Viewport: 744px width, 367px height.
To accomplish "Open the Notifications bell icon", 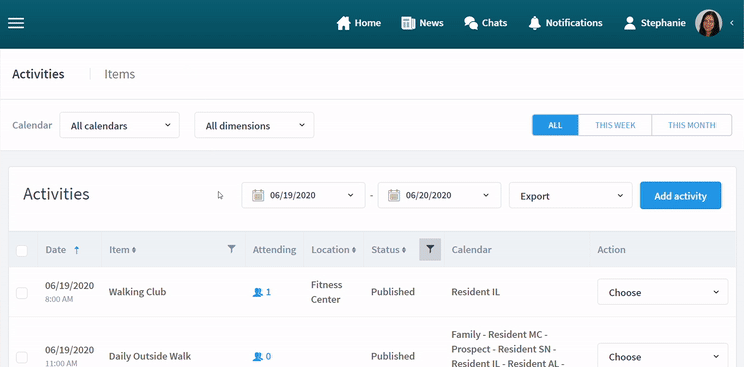I will 535,23.
